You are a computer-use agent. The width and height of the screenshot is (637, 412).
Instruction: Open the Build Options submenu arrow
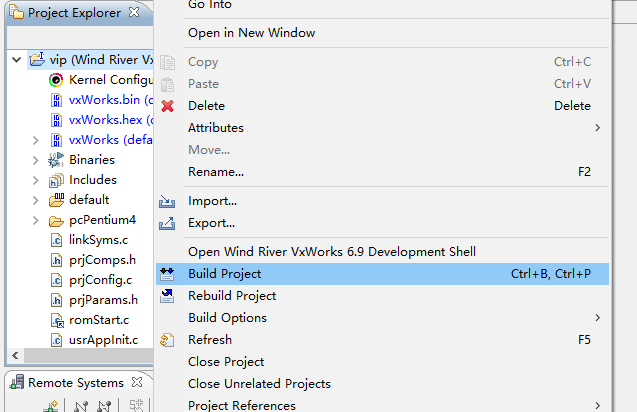pyautogui.click(x=597, y=317)
